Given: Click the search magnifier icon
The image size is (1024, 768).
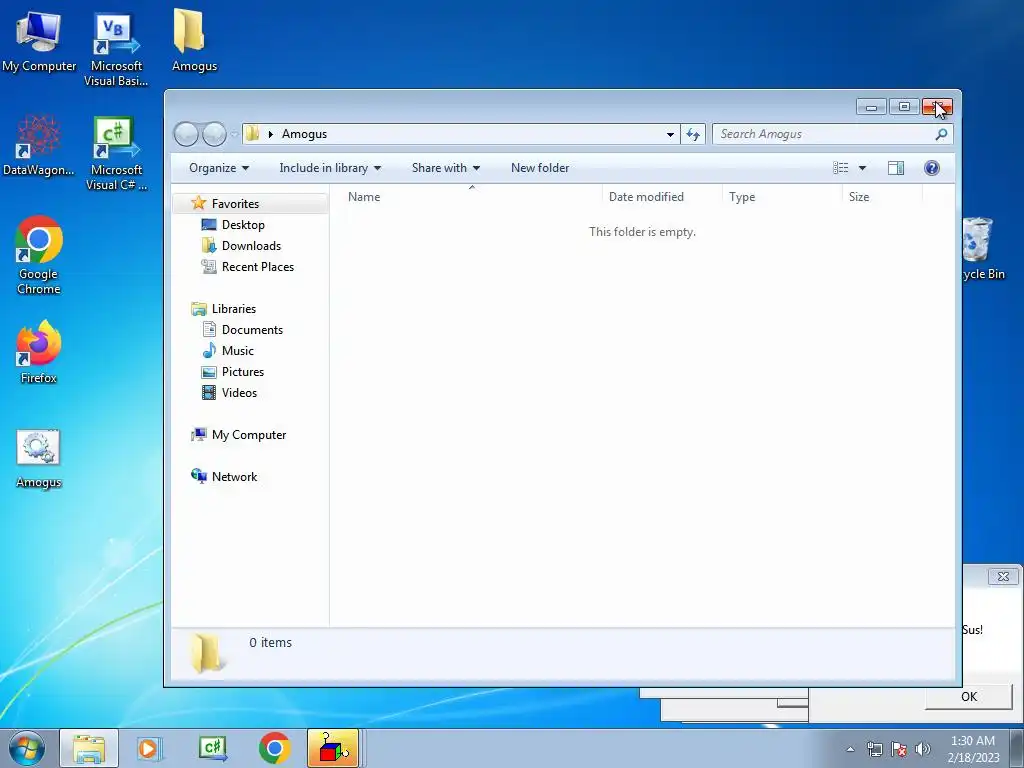Looking at the screenshot, I should coord(941,134).
